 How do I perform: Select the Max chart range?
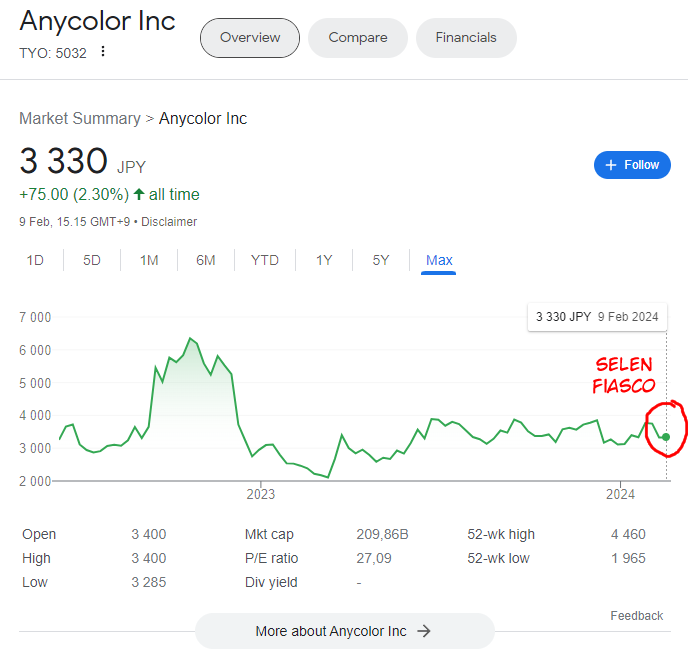[439, 260]
